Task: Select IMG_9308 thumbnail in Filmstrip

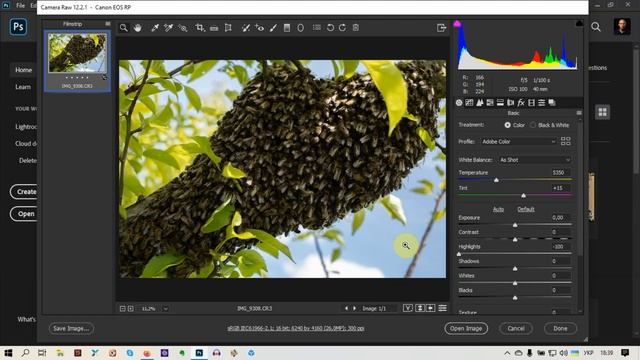Action: click(x=77, y=53)
